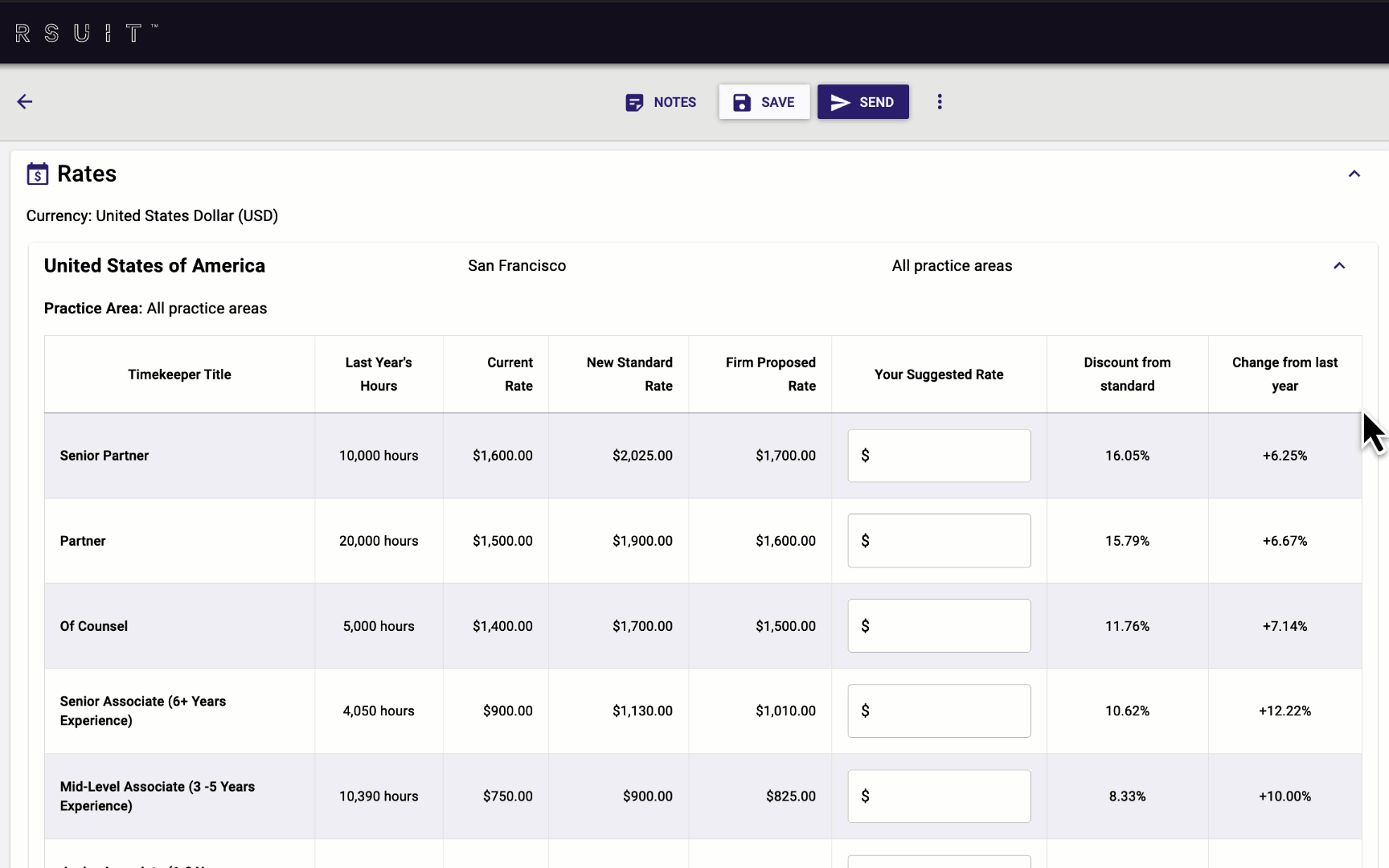Click the RSUIT logo
The height and width of the screenshot is (868, 1389).
(87, 33)
